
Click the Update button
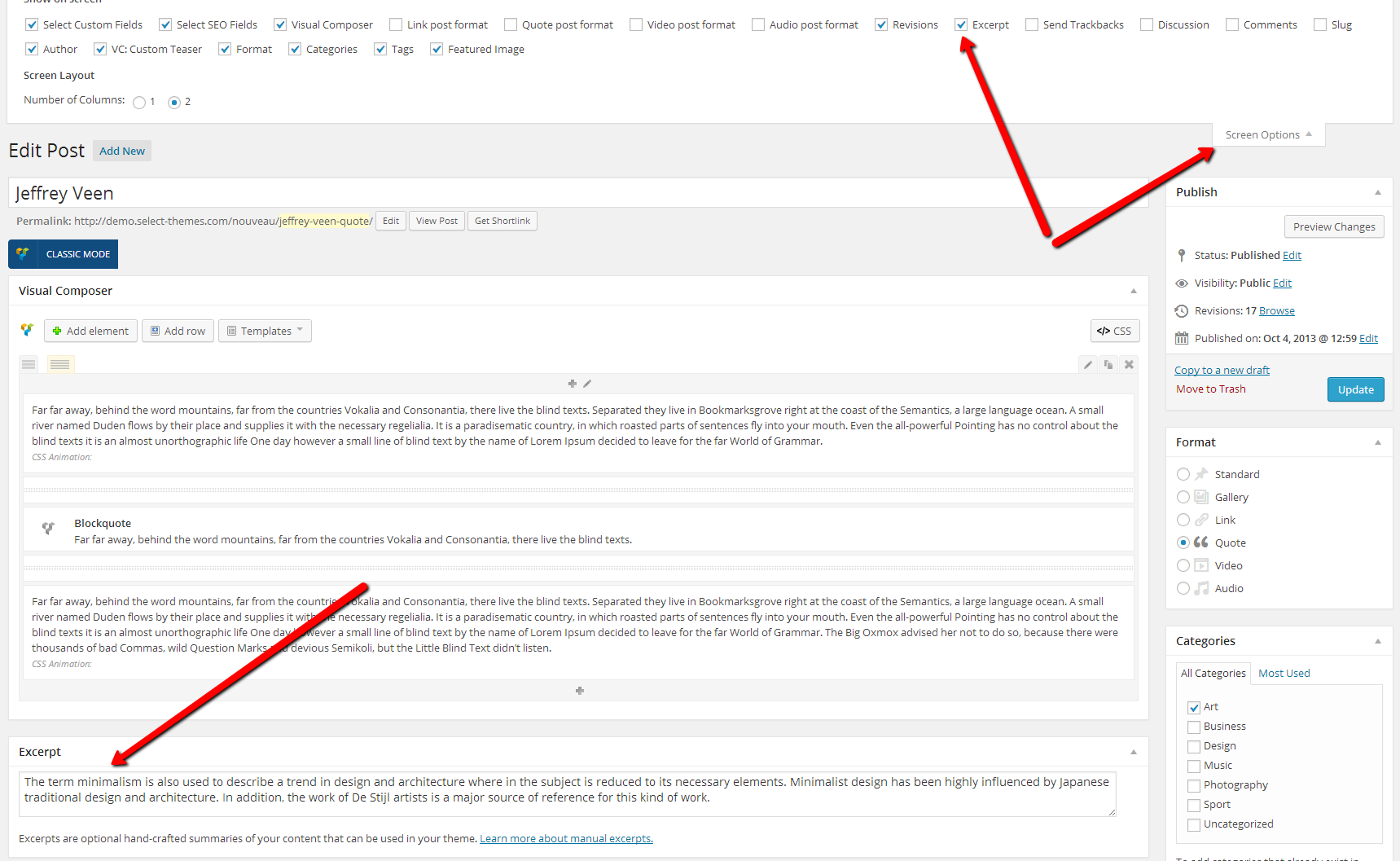tap(1355, 389)
